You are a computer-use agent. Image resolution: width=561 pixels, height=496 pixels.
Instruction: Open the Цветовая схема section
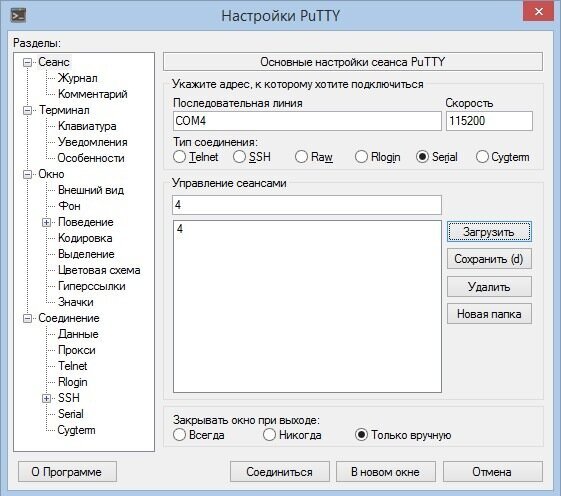coord(99,270)
